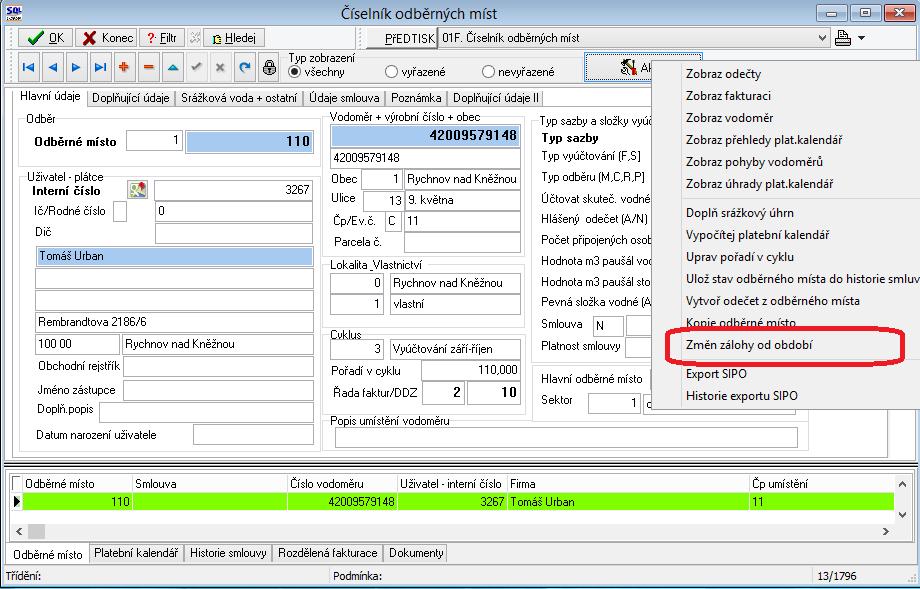Choose 'Vypočítej platební kalendář' menu item

point(757,235)
